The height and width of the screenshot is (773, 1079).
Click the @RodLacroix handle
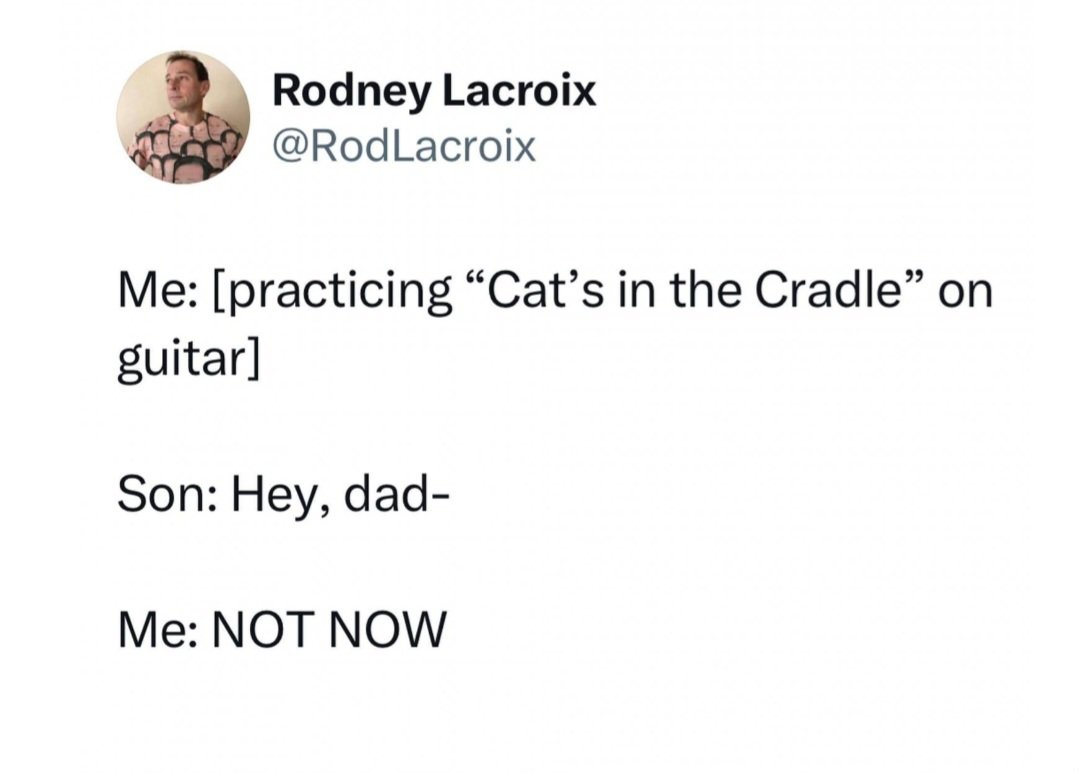coord(404,146)
